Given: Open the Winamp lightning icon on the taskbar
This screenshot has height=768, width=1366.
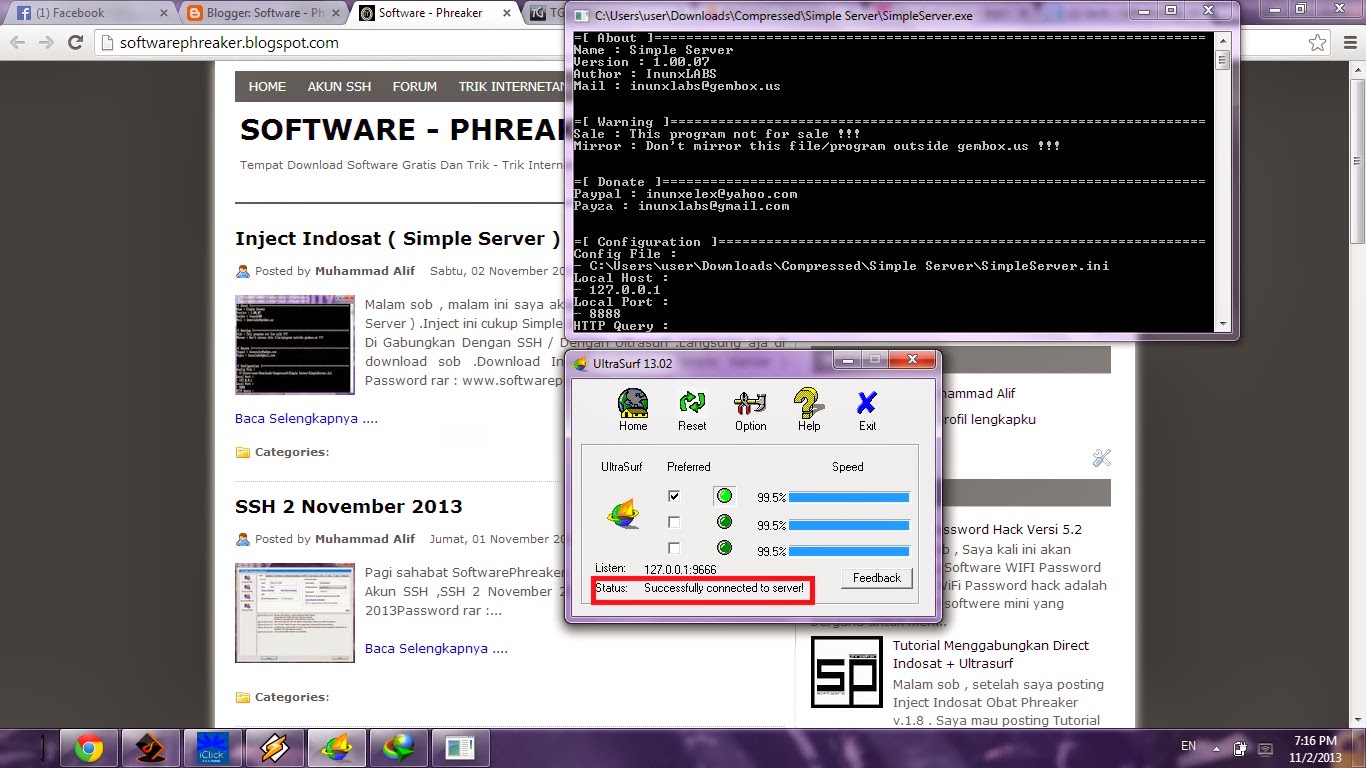Looking at the screenshot, I should [x=273, y=748].
